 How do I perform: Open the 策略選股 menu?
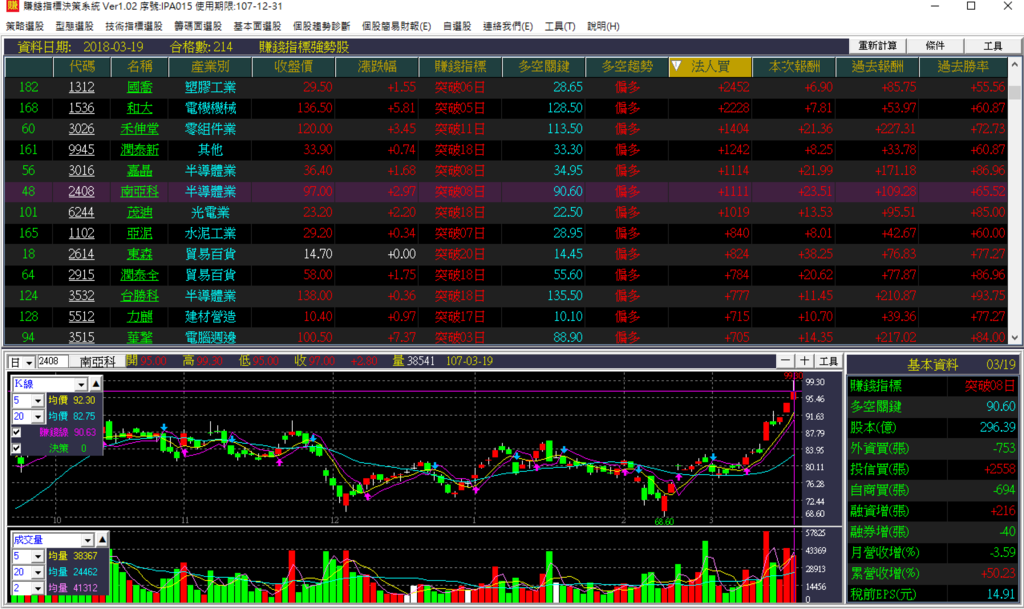coord(25,26)
